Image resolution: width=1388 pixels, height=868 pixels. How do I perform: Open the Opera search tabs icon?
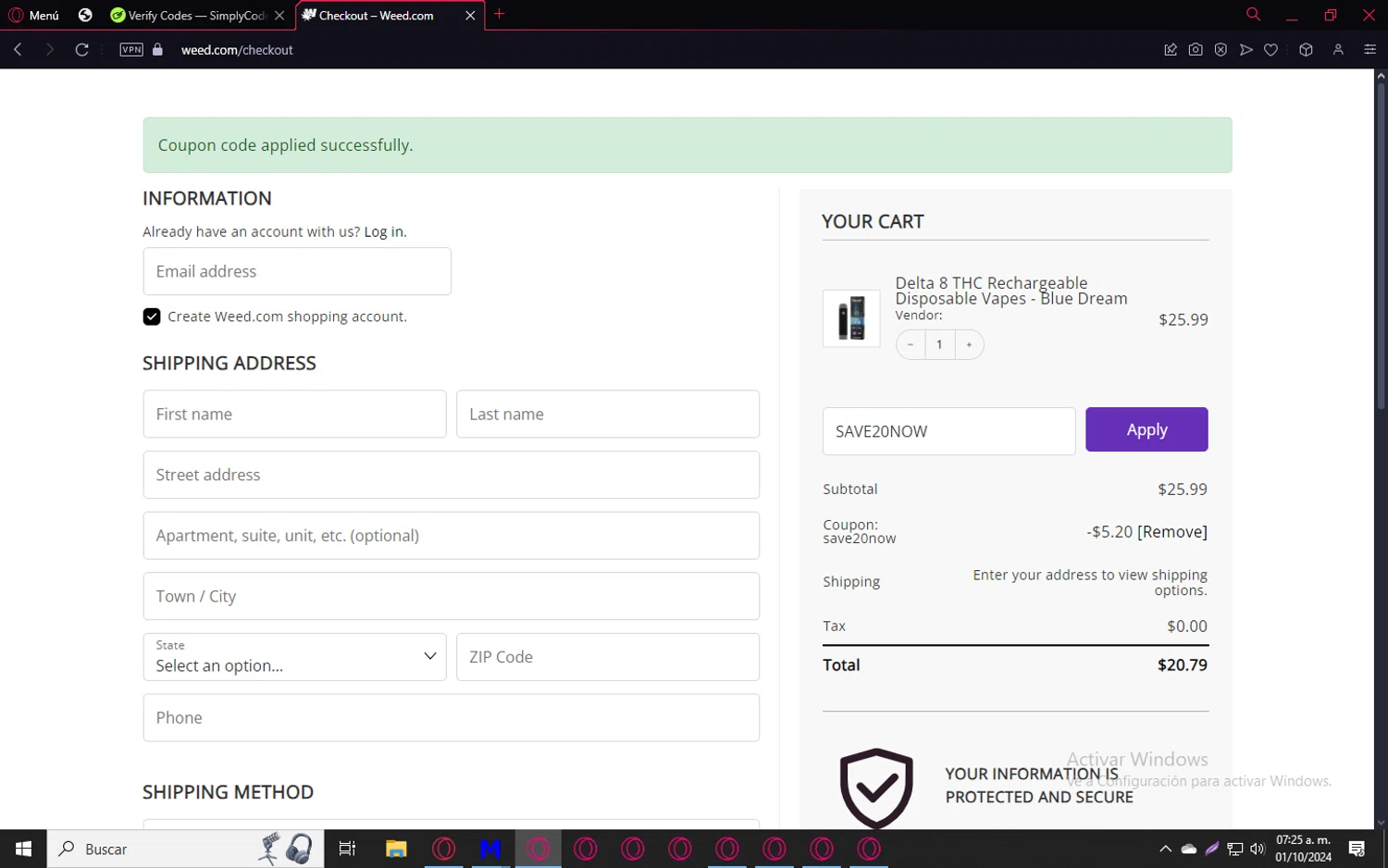(1253, 15)
